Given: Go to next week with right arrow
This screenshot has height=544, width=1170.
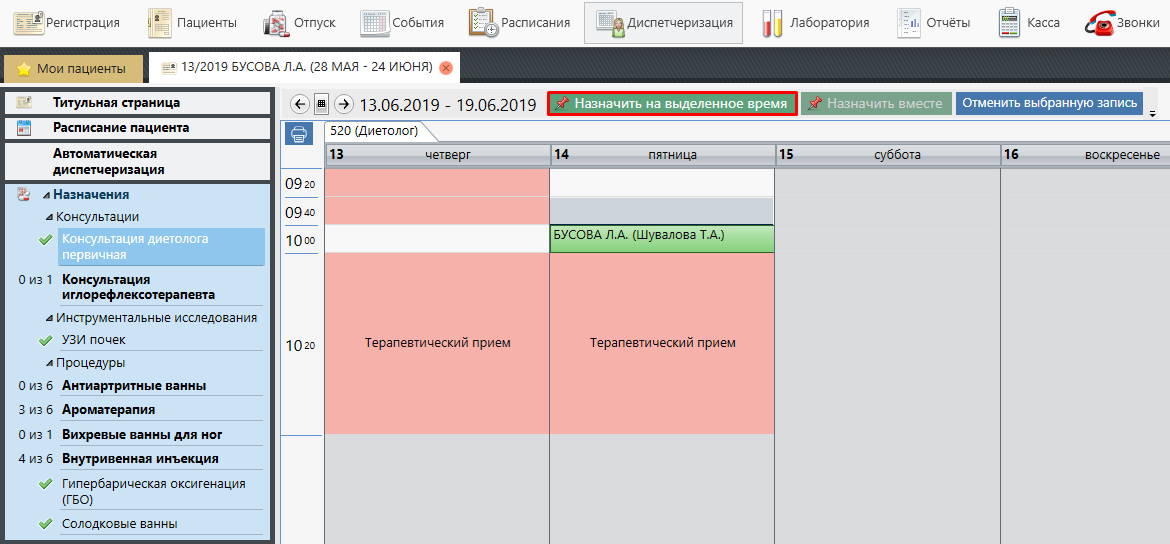Looking at the screenshot, I should 344,104.
